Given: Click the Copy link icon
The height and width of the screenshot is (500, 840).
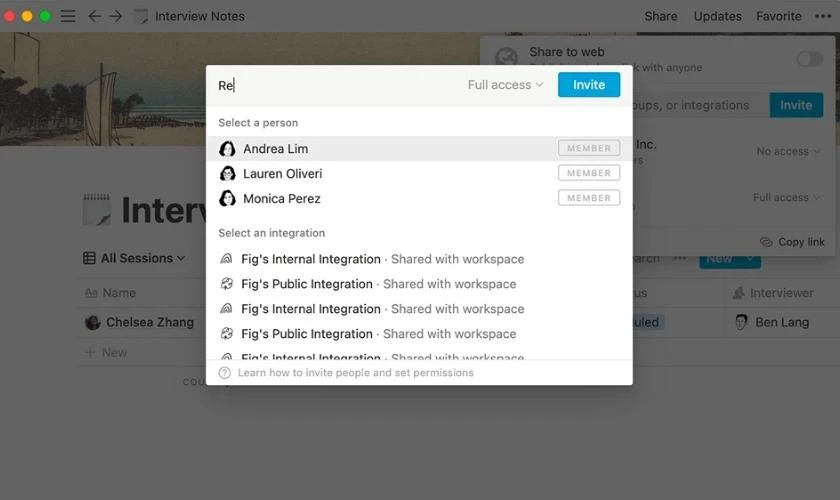Looking at the screenshot, I should (x=766, y=242).
